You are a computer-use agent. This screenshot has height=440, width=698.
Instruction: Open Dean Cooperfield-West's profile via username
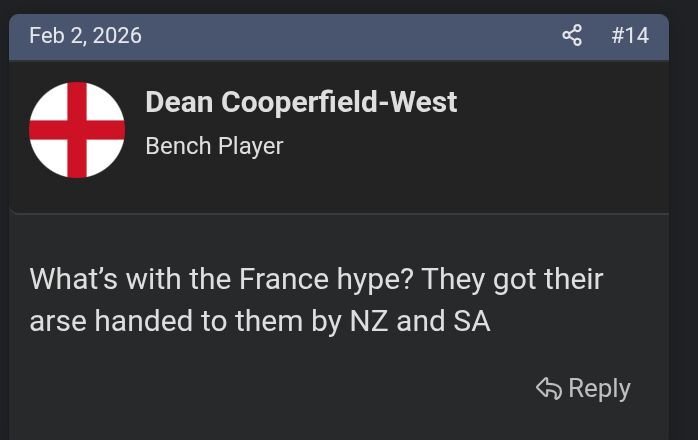pos(301,102)
